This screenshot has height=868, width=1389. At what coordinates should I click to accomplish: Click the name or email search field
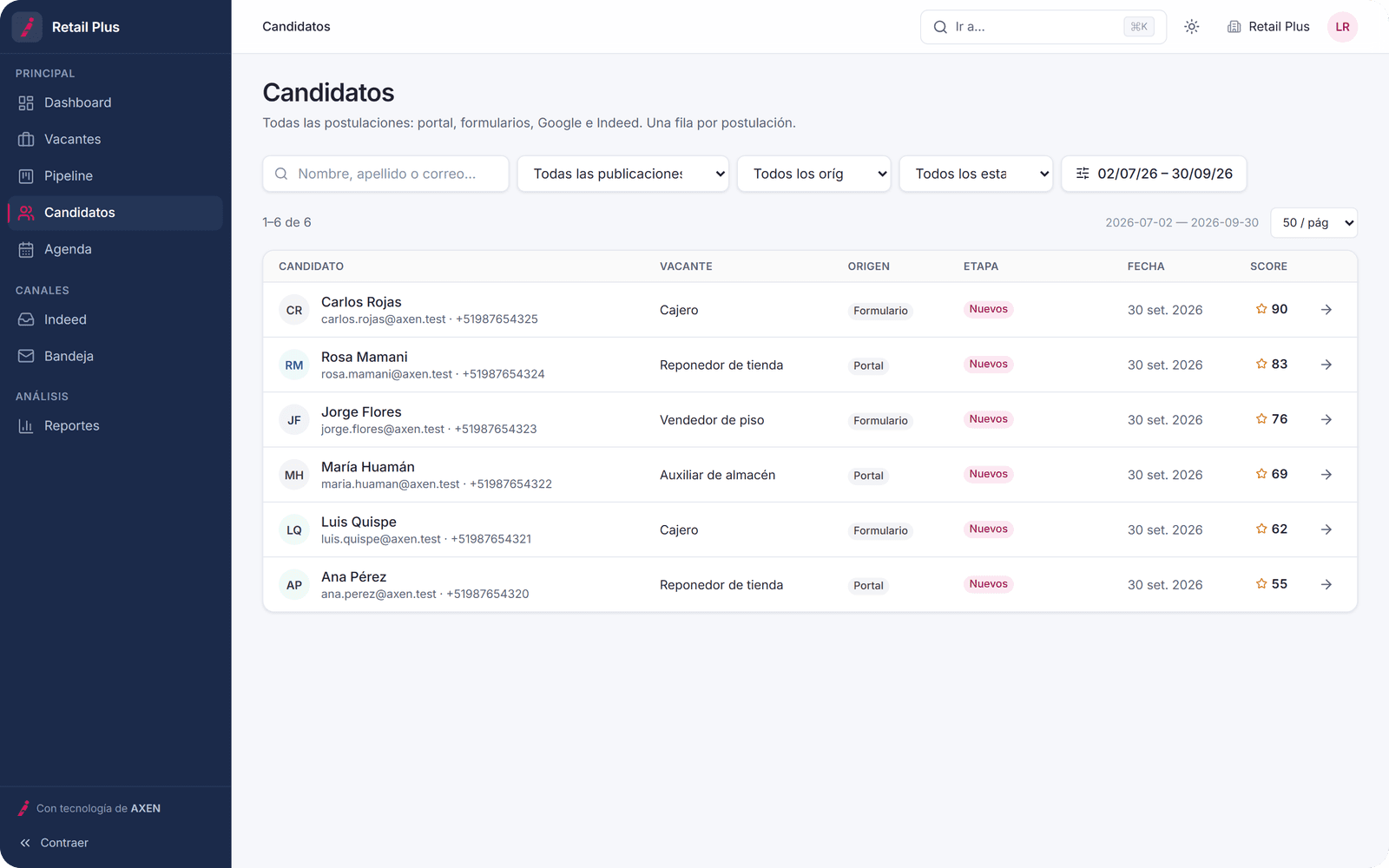385,174
